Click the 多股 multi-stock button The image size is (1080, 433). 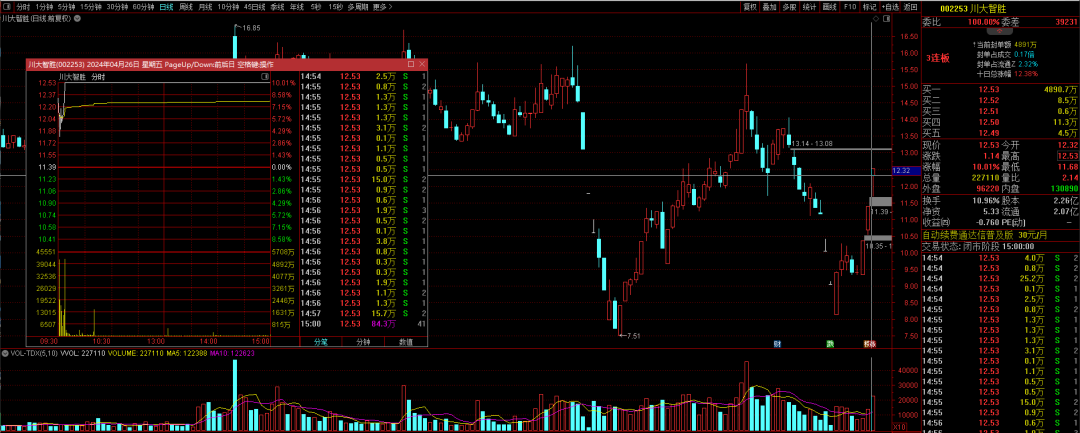point(790,6)
